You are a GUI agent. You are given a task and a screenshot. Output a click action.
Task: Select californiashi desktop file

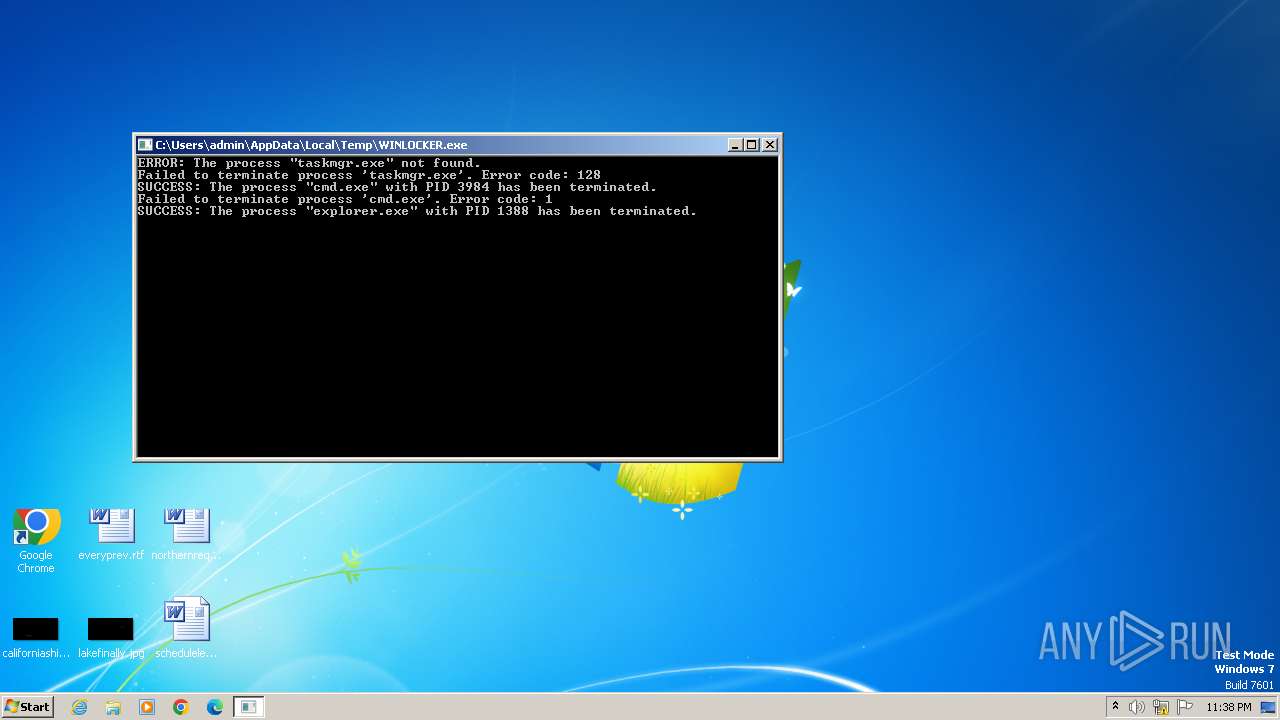click(36, 637)
